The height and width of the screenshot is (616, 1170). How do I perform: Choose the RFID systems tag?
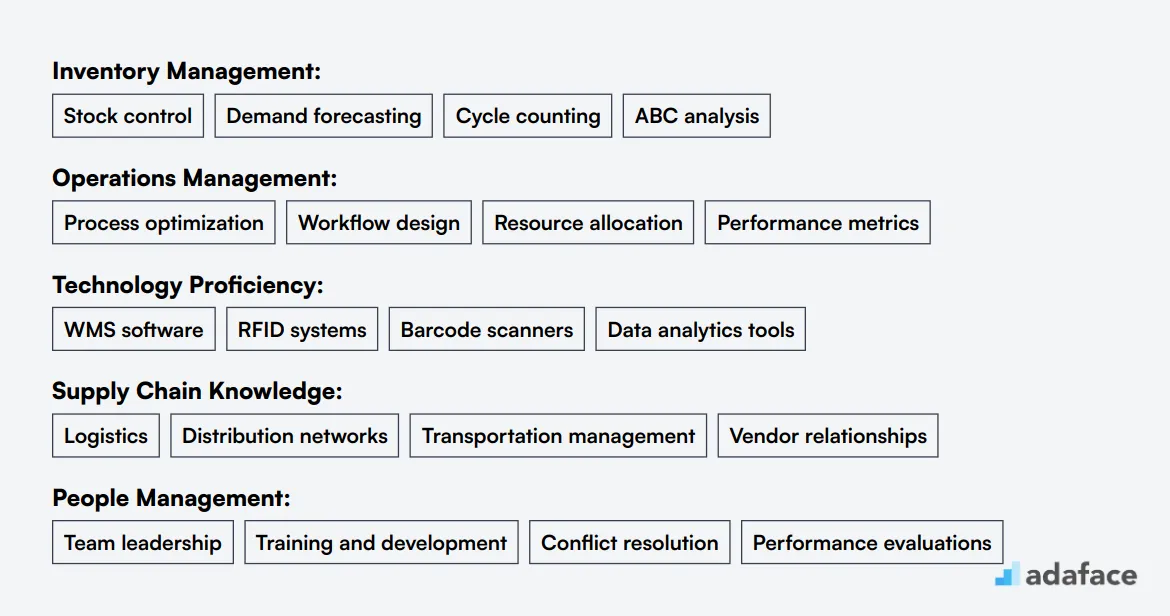tap(302, 329)
